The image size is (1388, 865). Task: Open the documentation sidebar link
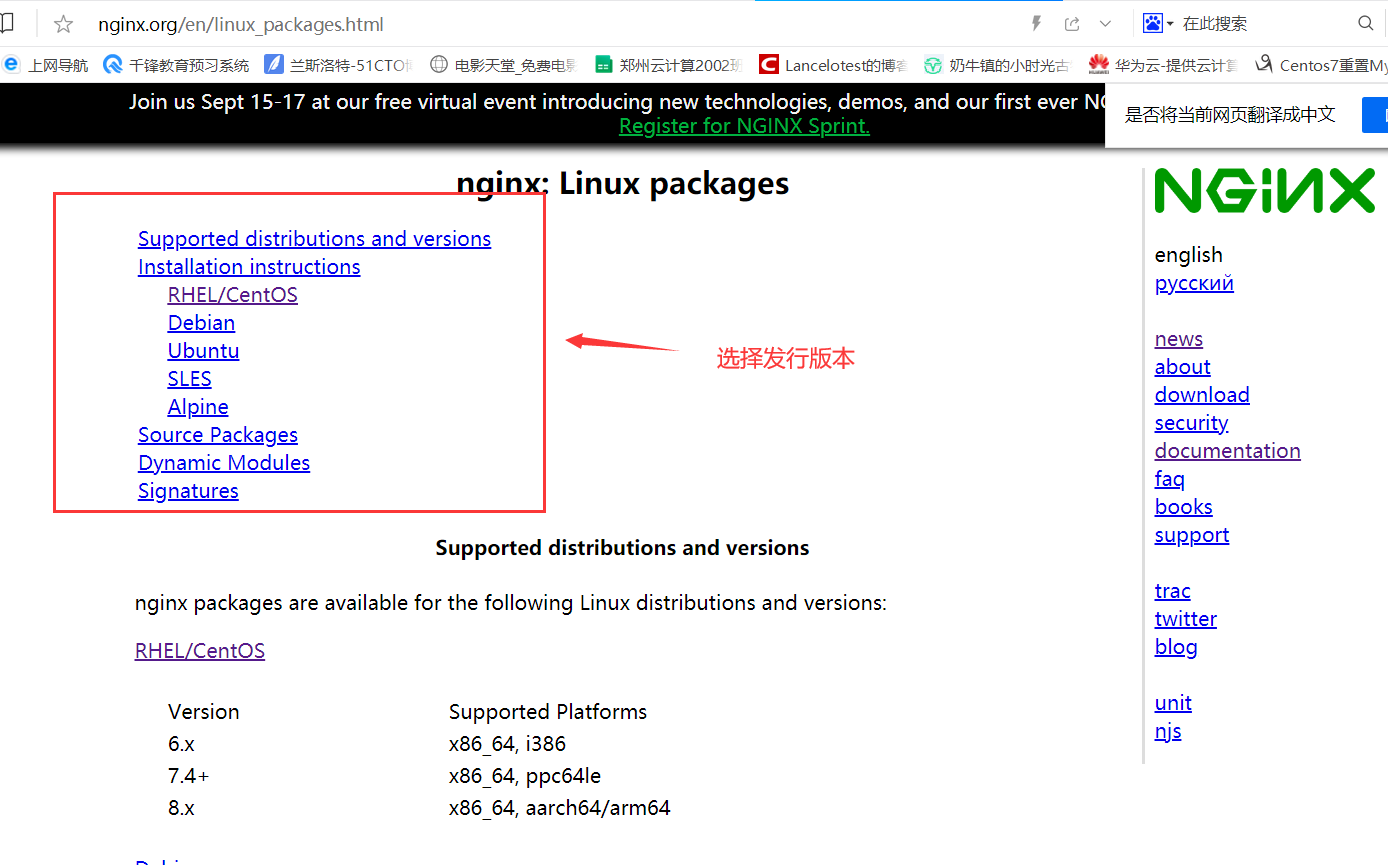pos(1228,451)
